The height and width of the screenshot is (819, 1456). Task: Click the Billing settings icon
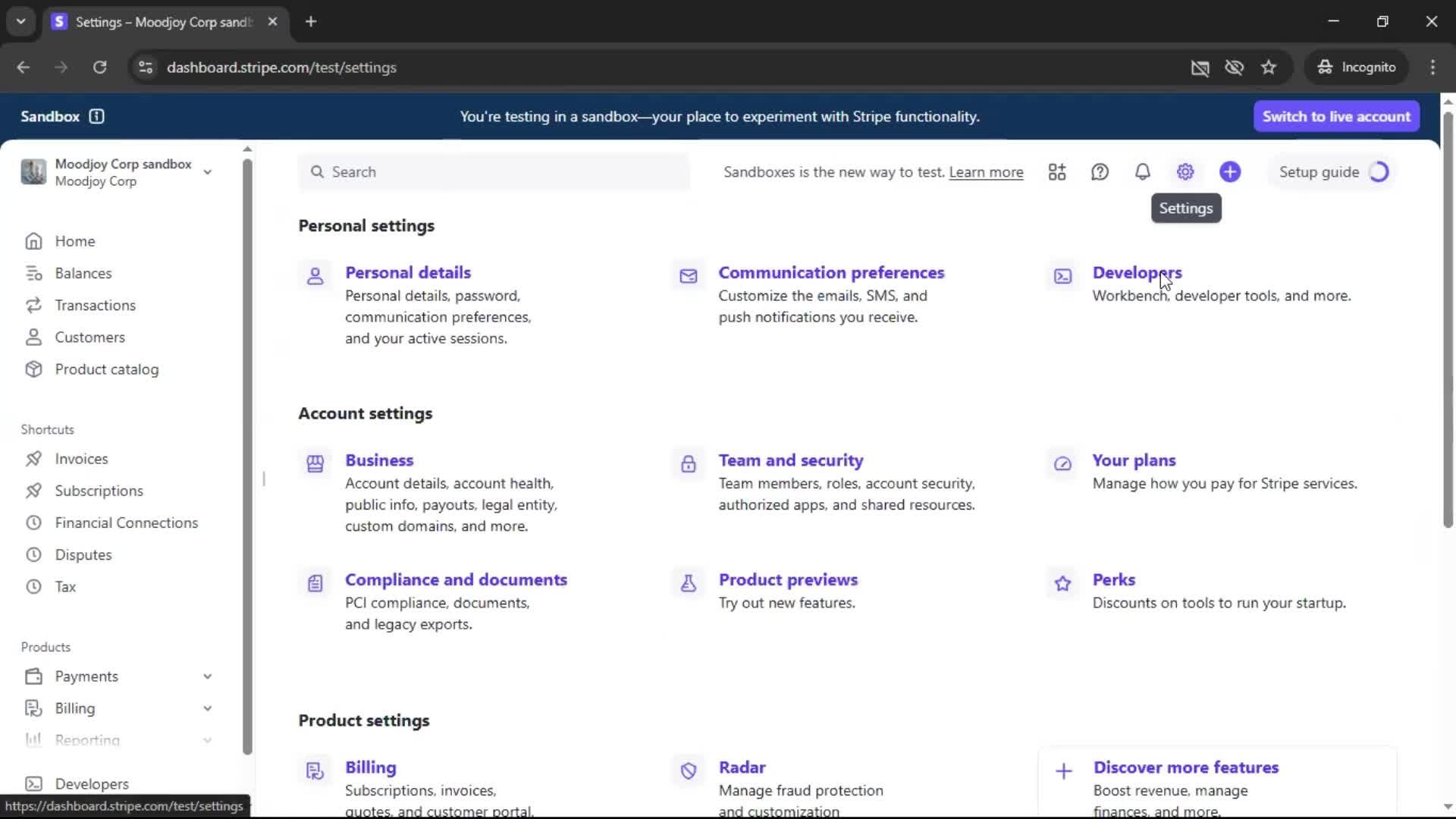click(x=315, y=771)
